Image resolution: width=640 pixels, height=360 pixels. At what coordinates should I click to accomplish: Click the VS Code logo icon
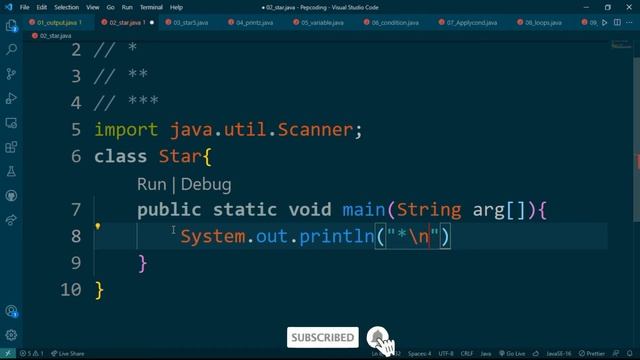click(x=9, y=7)
